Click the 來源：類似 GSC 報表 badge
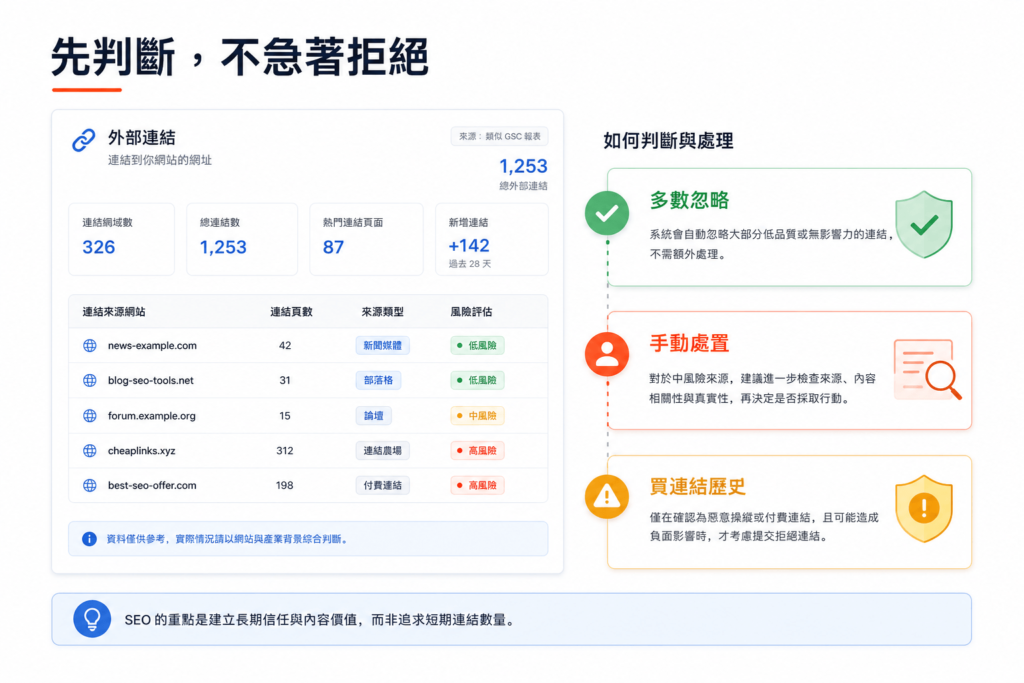The height and width of the screenshot is (683, 1024). (500, 136)
